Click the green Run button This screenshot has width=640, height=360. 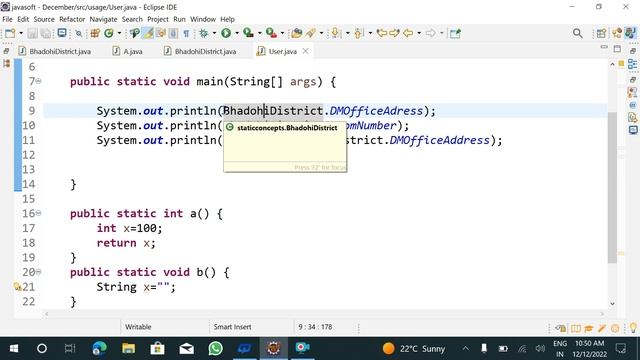click(x=226, y=33)
